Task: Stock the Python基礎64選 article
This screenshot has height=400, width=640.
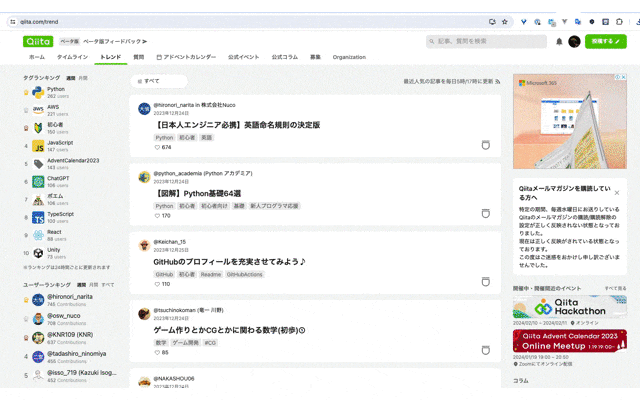Action: (485, 213)
